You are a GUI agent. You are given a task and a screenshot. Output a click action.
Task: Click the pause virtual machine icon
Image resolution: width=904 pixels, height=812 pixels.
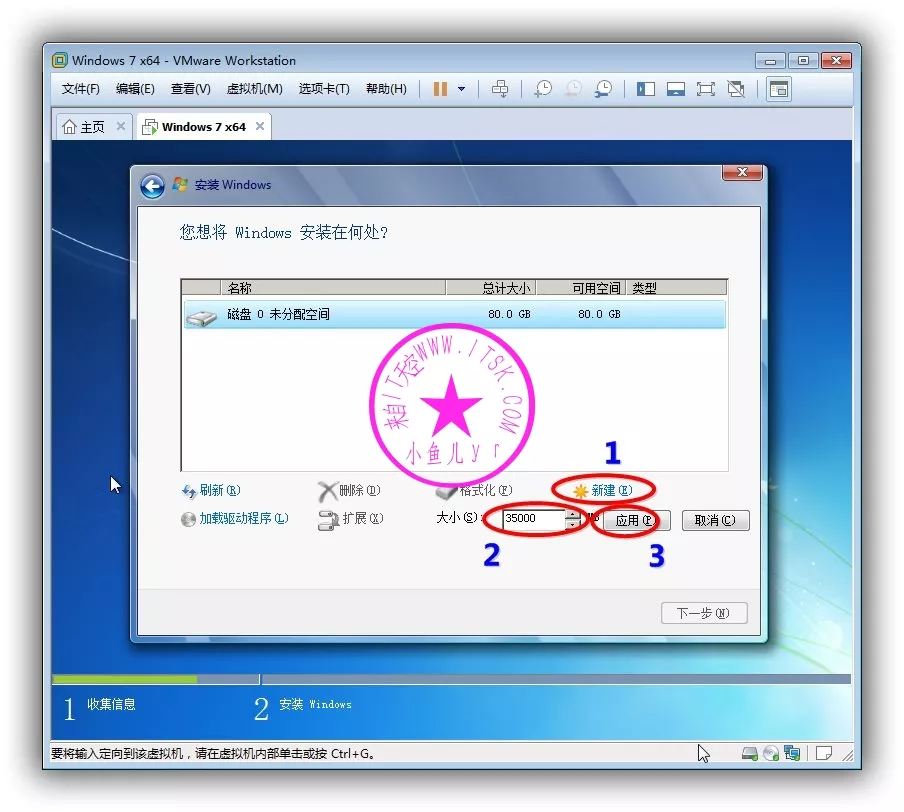pos(440,89)
